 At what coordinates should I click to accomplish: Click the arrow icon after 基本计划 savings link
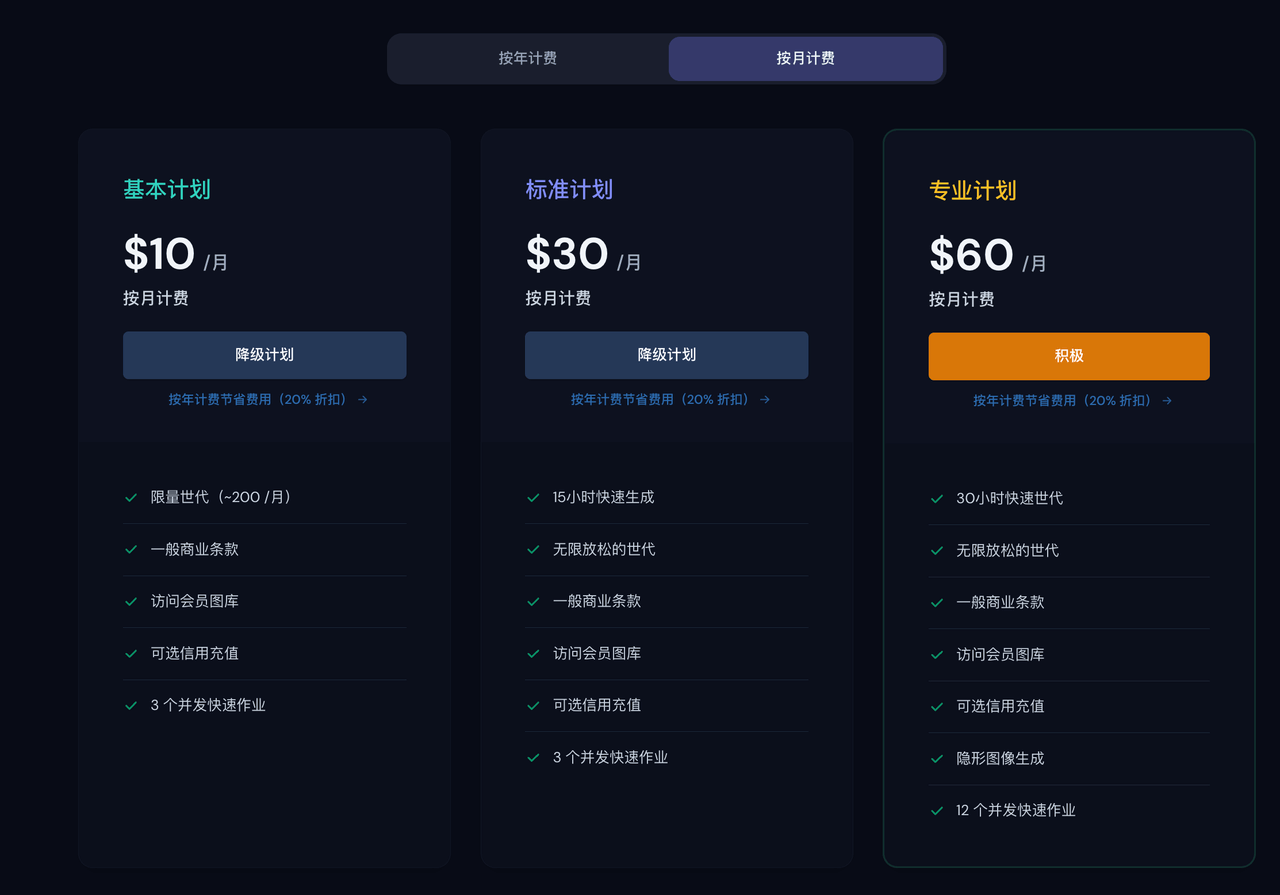click(x=361, y=400)
